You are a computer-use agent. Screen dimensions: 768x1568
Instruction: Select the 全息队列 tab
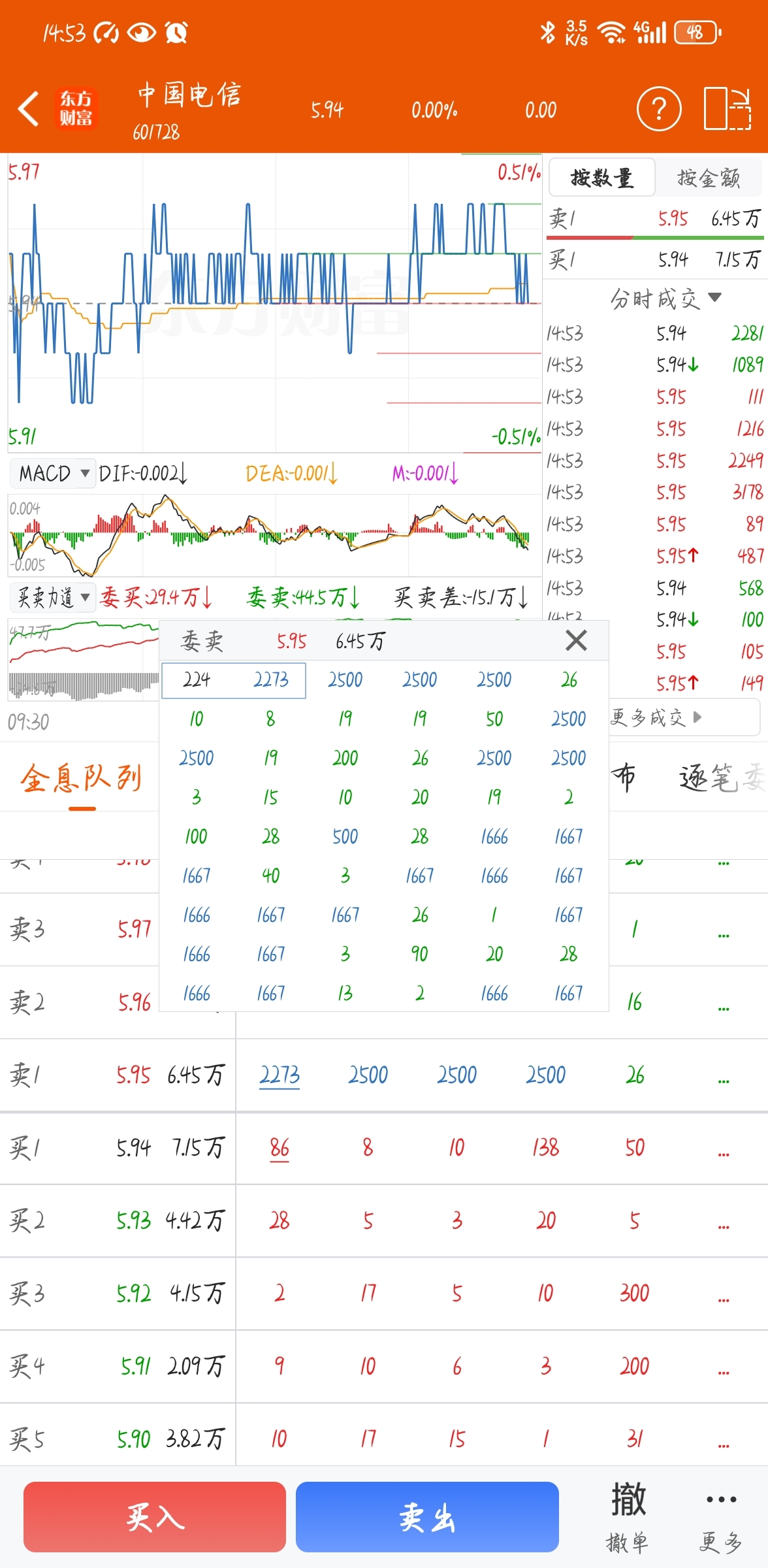[81, 778]
